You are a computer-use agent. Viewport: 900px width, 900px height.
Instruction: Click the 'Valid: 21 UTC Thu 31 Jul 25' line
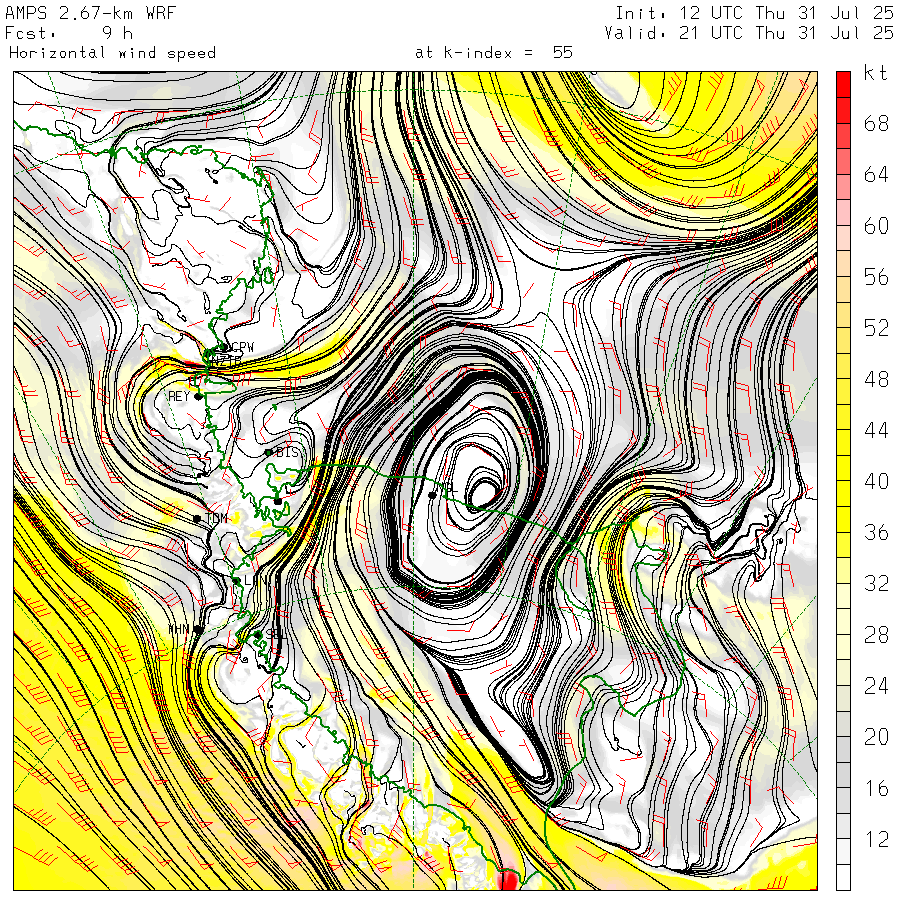point(749,33)
